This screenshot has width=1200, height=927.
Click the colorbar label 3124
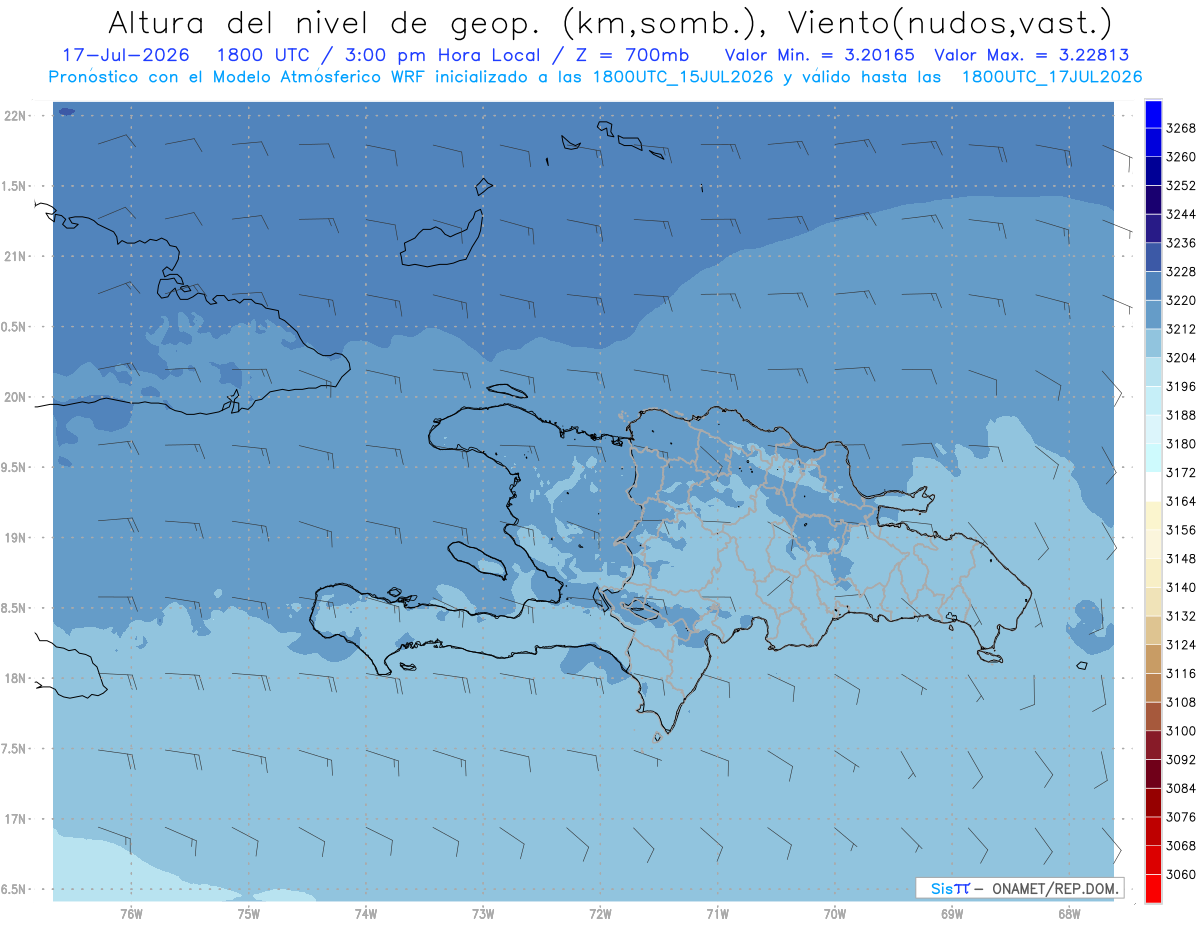click(1181, 645)
